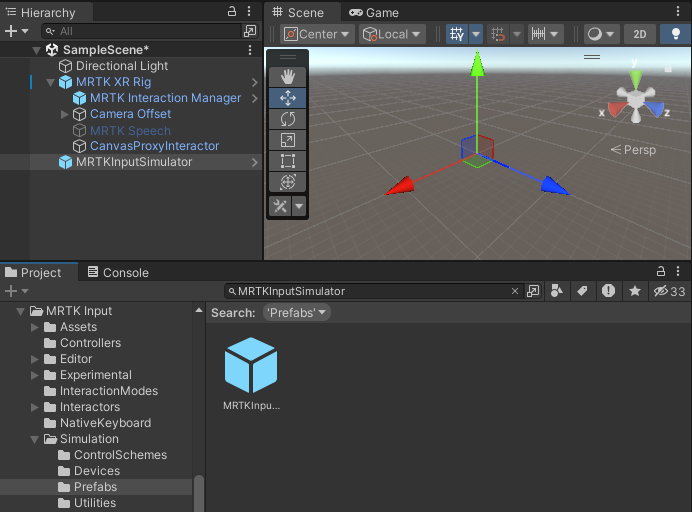692x512 pixels.
Task: Search by type filter icon
Action: pos(557,291)
